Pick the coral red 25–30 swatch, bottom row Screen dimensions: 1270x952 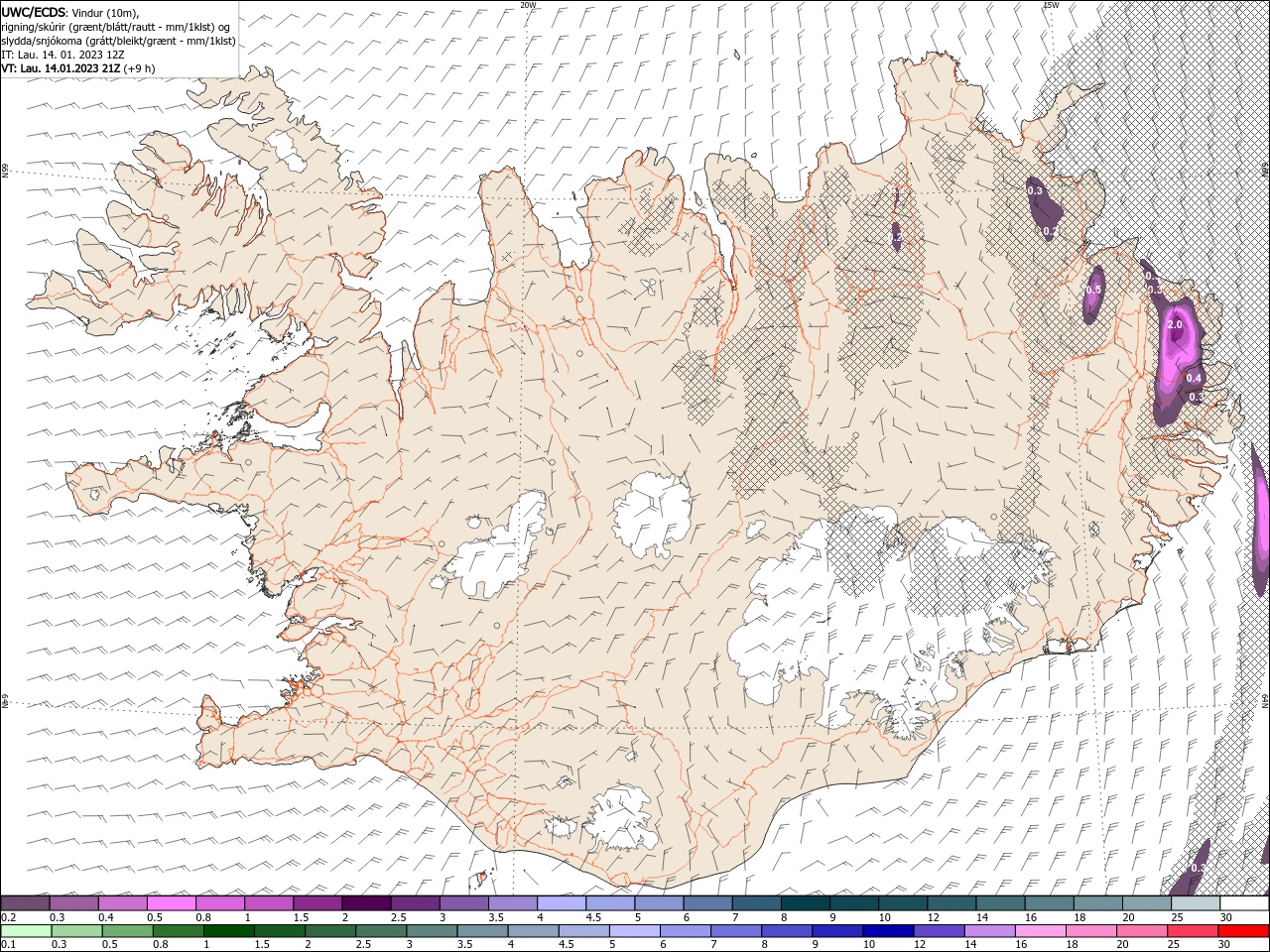tap(1193, 931)
